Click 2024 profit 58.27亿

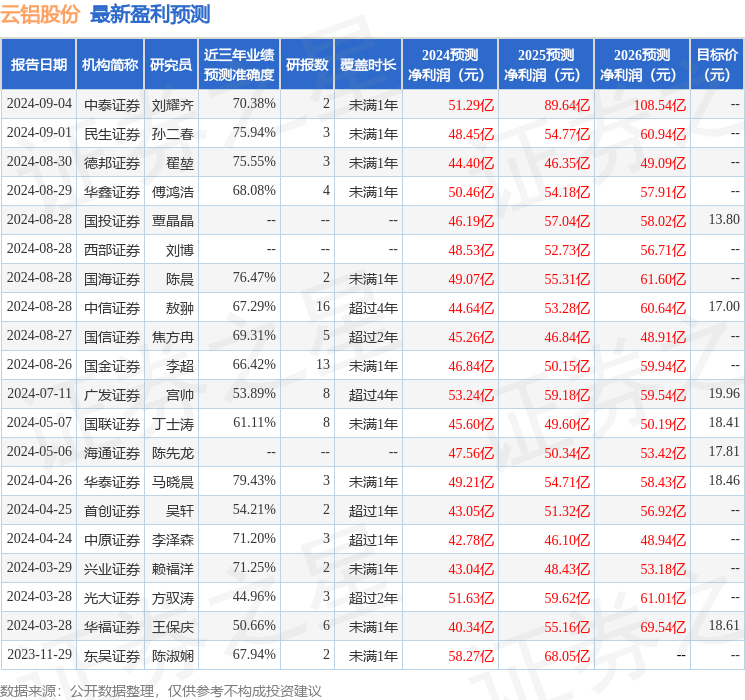pos(471,656)
